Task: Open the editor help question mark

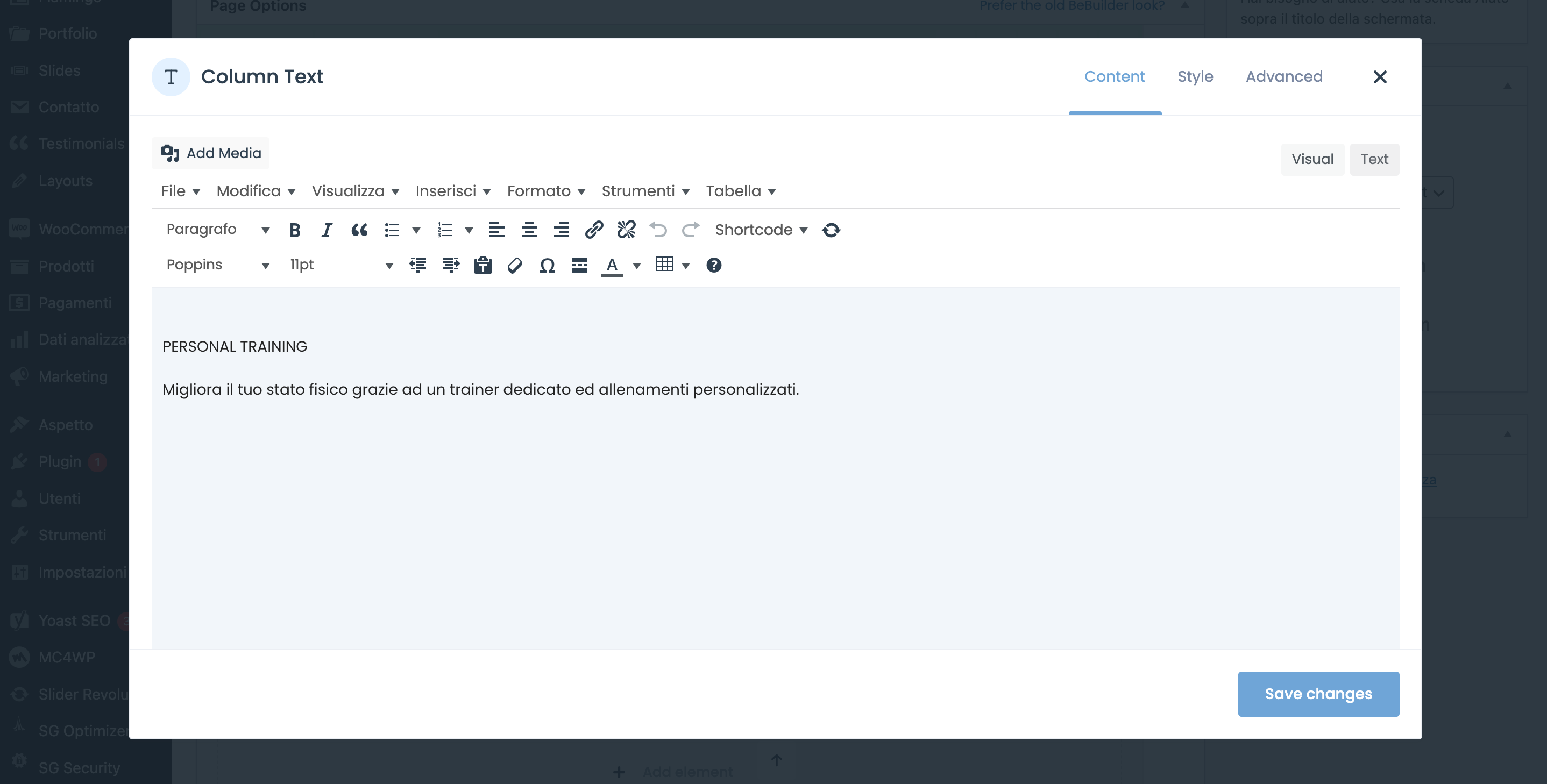Action: [x=713, y=265]
